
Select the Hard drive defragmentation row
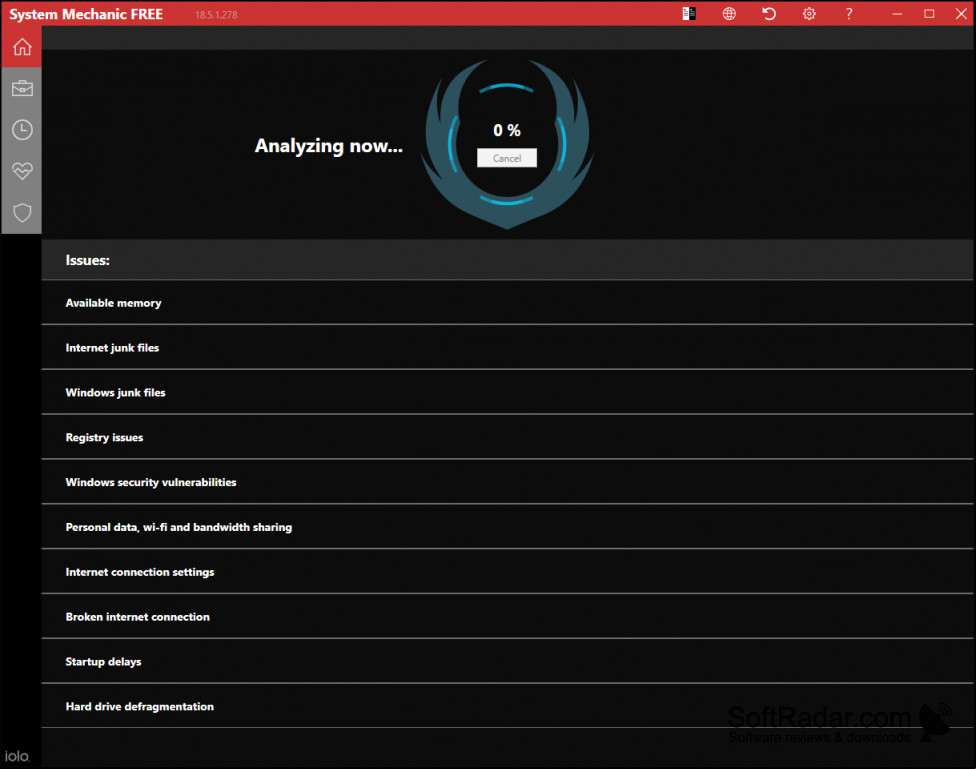point(507,706)
